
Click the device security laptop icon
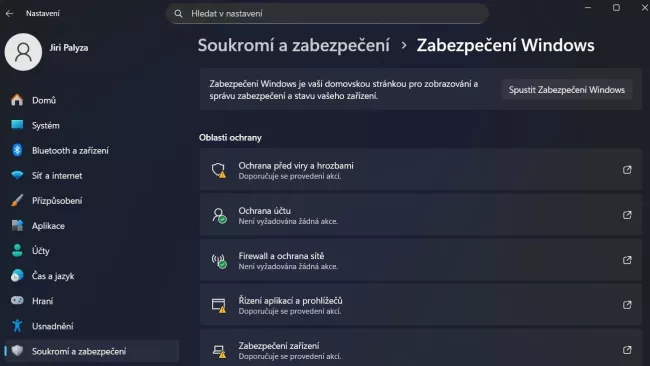(x=219, y=351)
